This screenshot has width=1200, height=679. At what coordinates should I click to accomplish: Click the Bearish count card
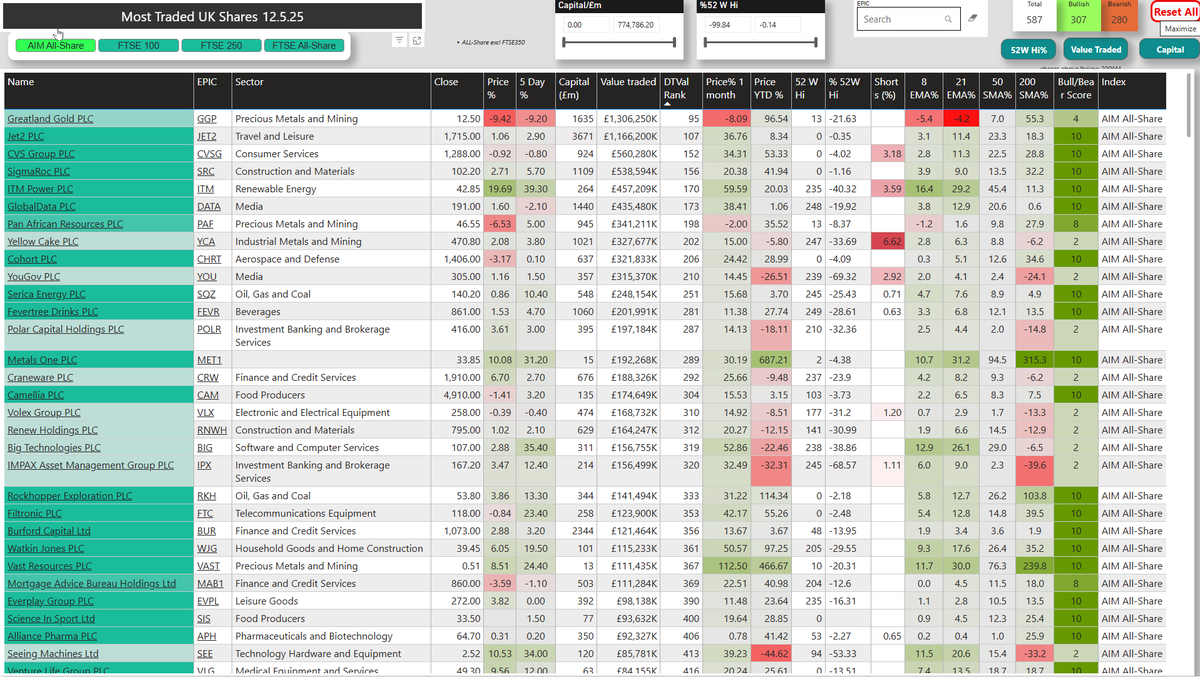[x=1119, y=14]
